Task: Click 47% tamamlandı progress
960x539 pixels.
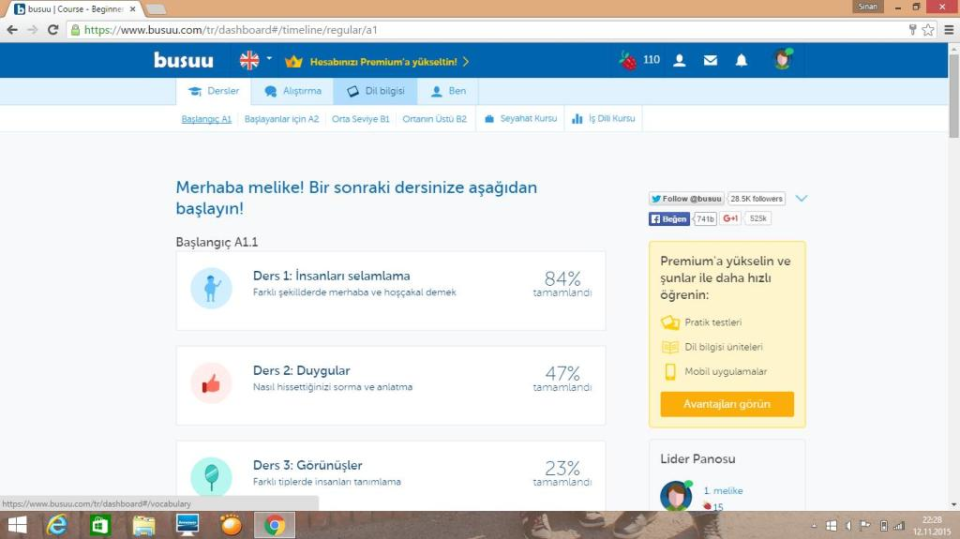Action: pyautogui.click(x=562, y=379)
